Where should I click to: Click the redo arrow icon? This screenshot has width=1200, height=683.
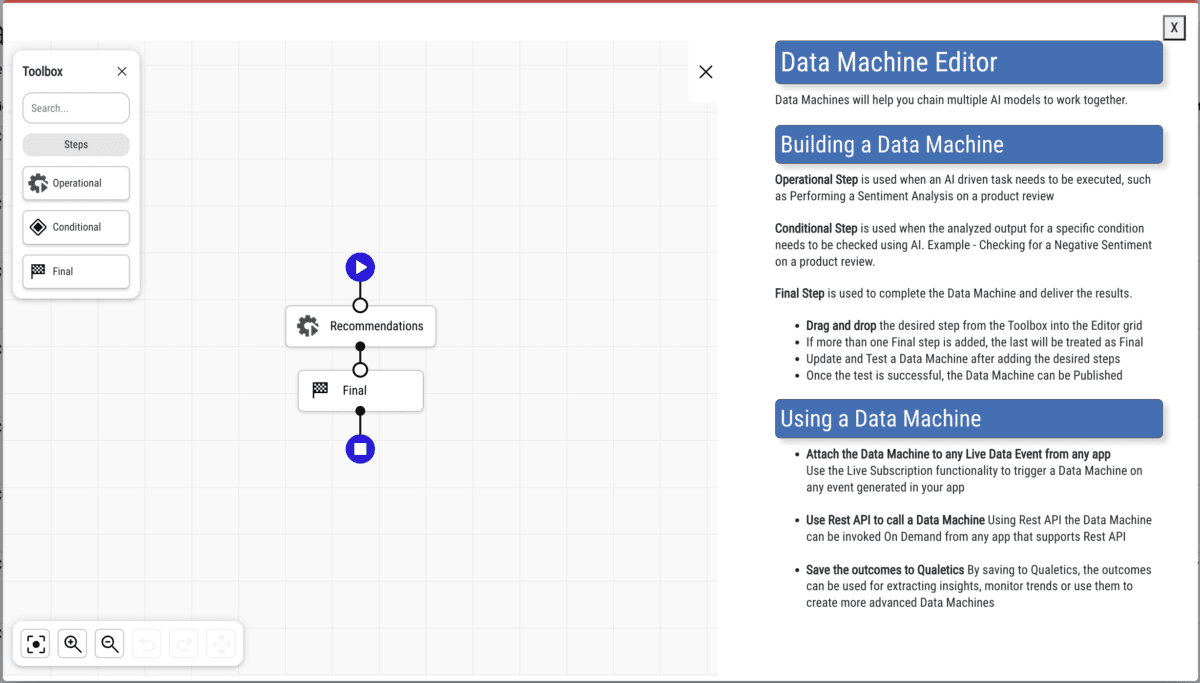click(184, 643)
